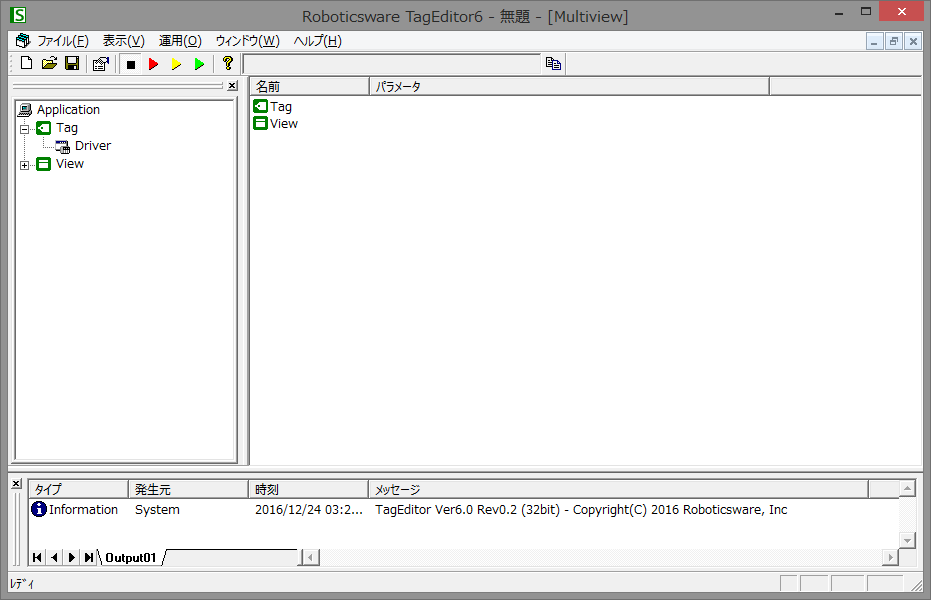The image size is (931, 600).
Task: Sort by 名前 column header
Action: coord(309,87)
